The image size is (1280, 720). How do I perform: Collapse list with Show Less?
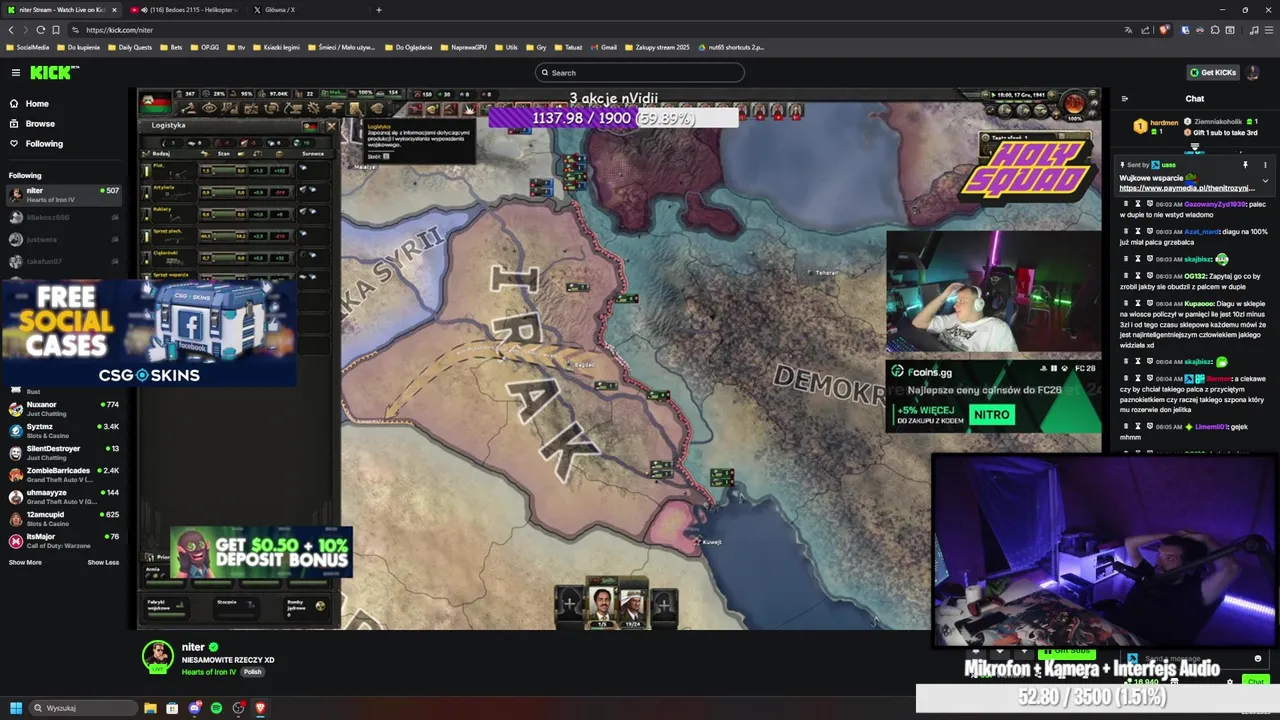click(103, 562)
